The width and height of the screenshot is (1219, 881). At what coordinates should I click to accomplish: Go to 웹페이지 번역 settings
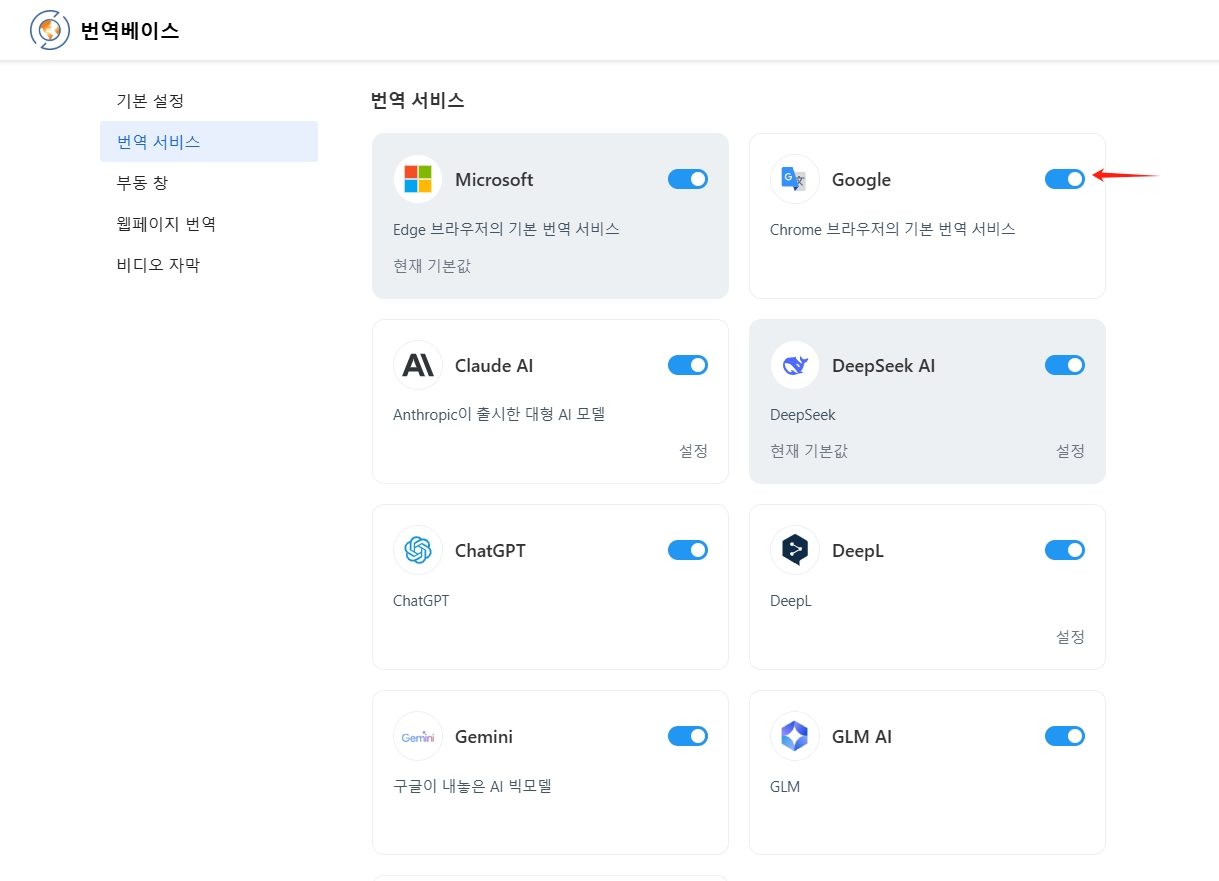pos(209,223)
